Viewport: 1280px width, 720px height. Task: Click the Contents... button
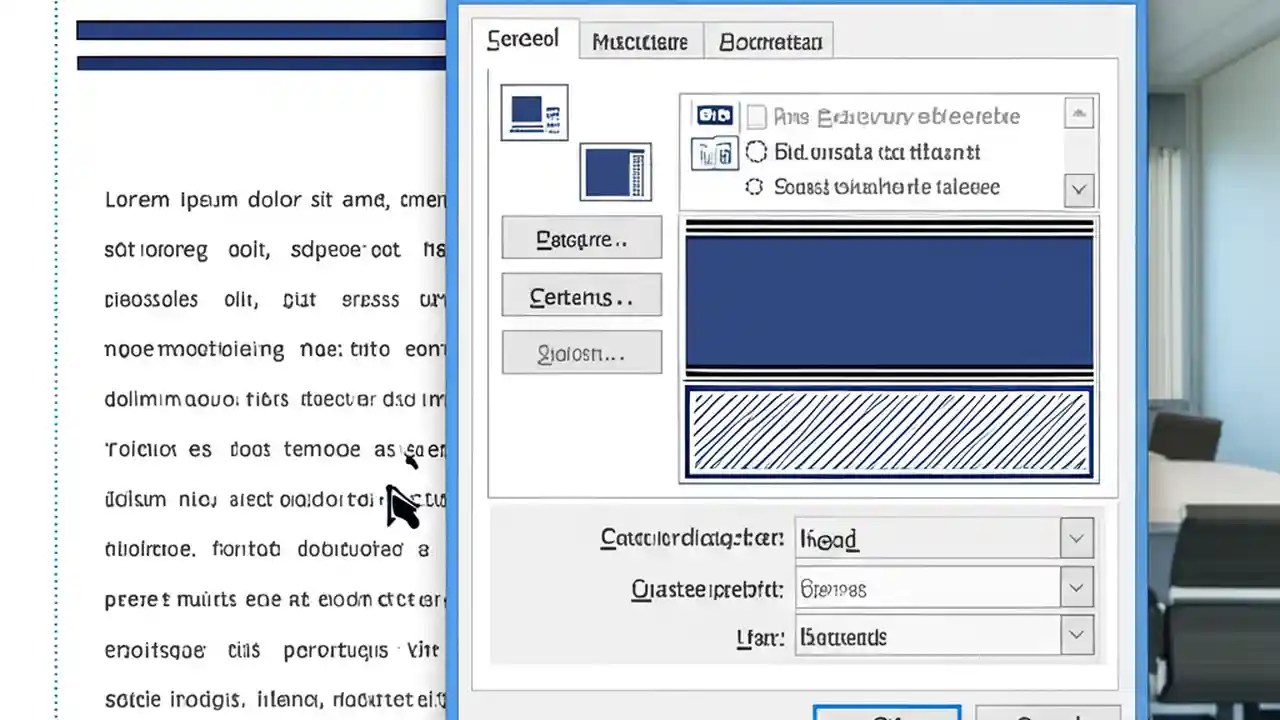581,296
